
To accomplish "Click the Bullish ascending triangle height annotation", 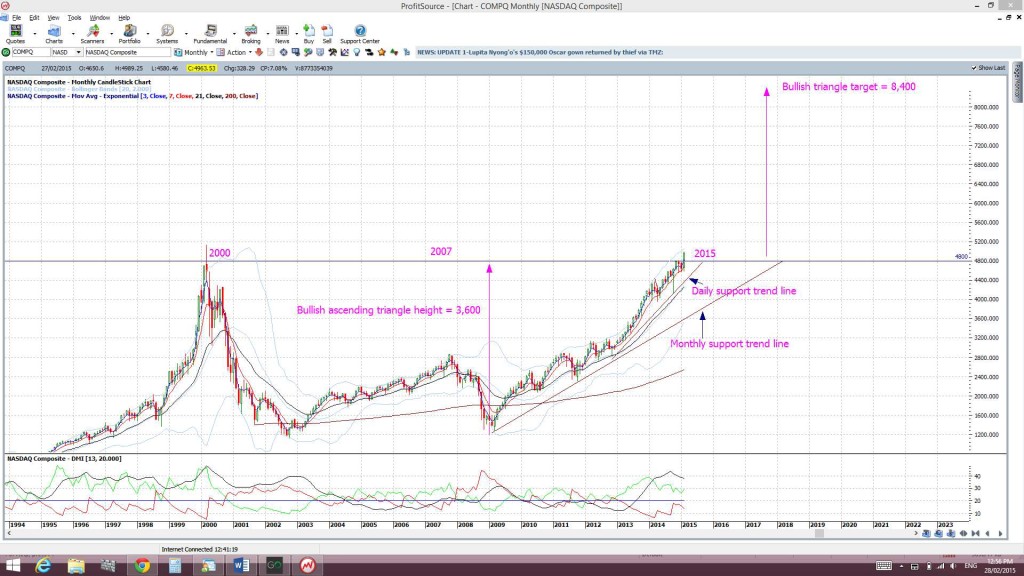I will [x=389, y=310].
